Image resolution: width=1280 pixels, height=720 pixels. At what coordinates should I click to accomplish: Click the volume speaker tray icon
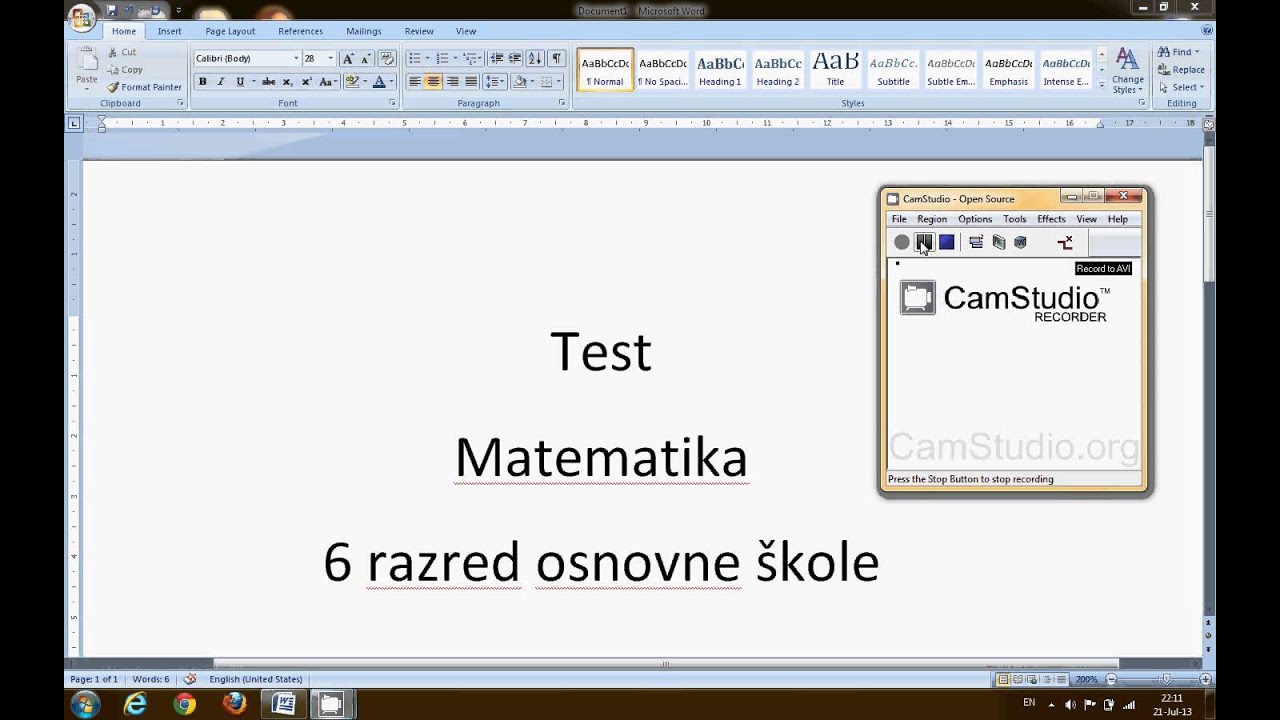[1071, 704]
